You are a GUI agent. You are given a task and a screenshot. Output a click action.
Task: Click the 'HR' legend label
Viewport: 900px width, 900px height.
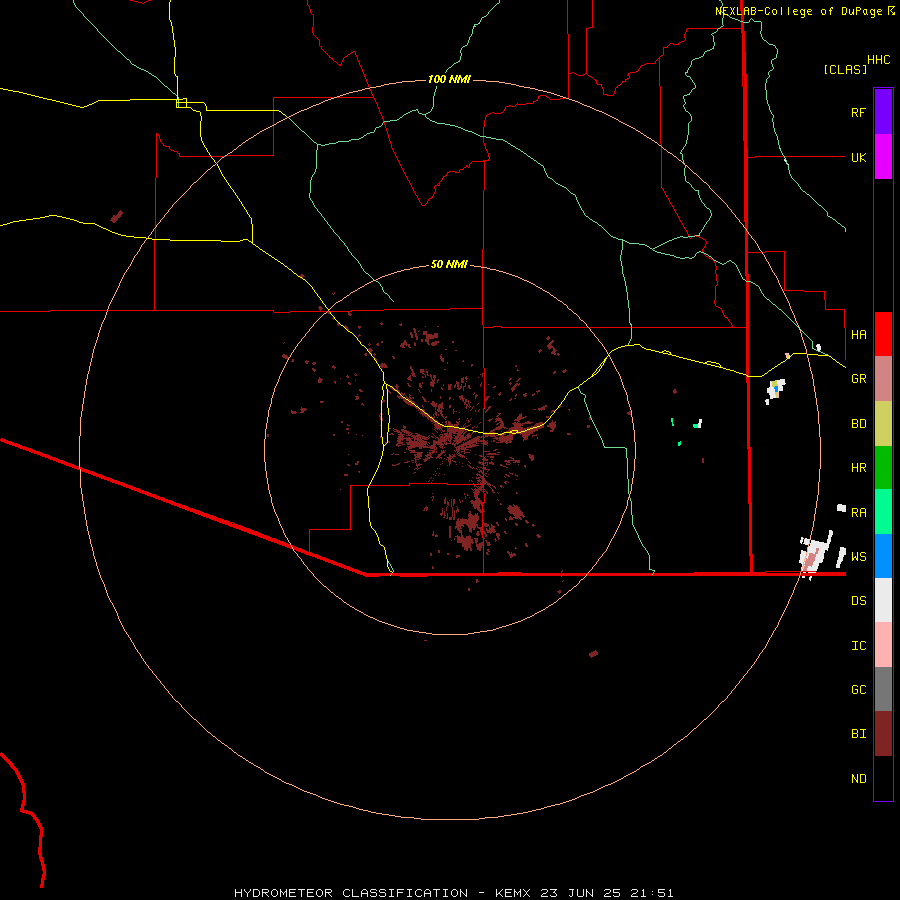pyautogui.click(x=858, y=468)
